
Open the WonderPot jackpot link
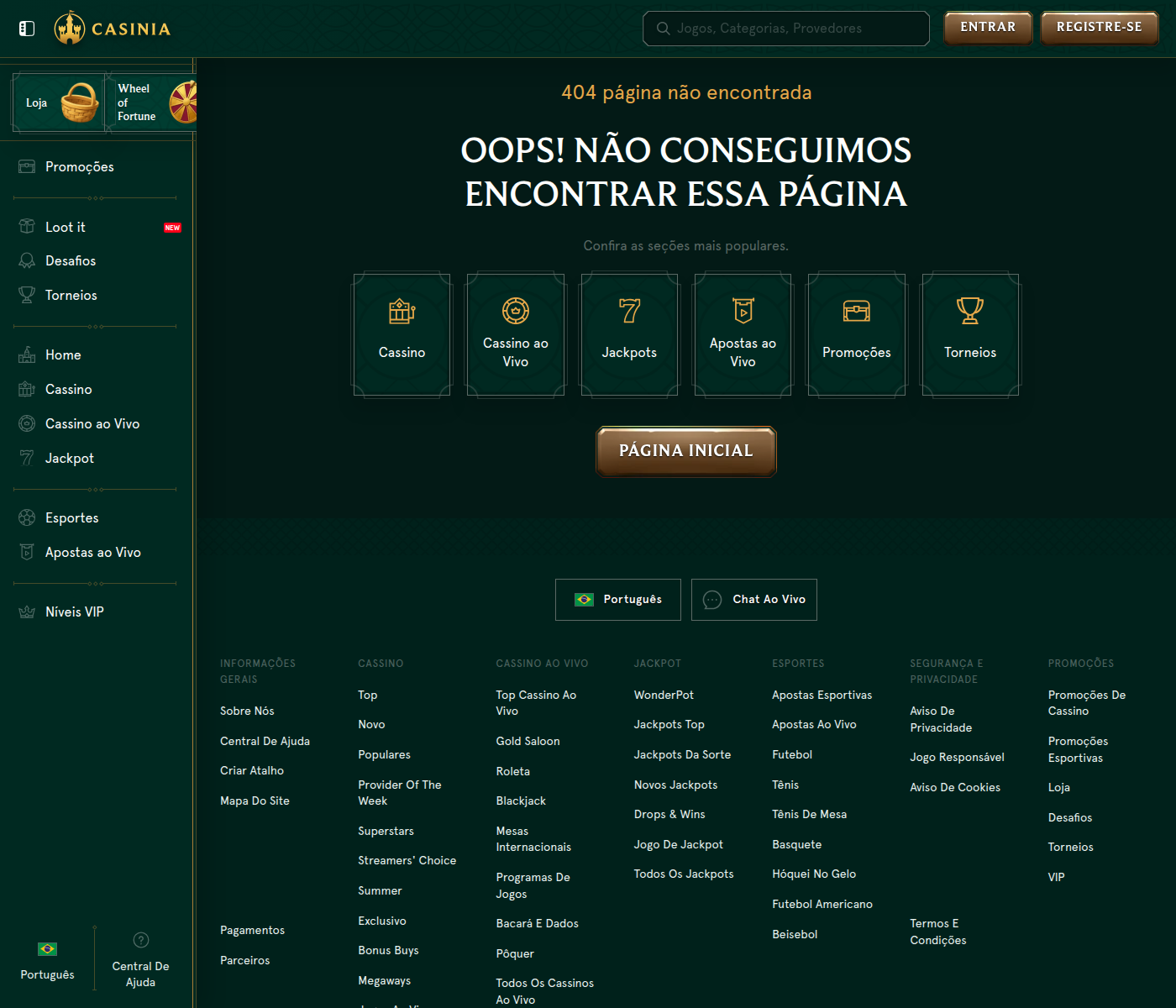[664, 696]
